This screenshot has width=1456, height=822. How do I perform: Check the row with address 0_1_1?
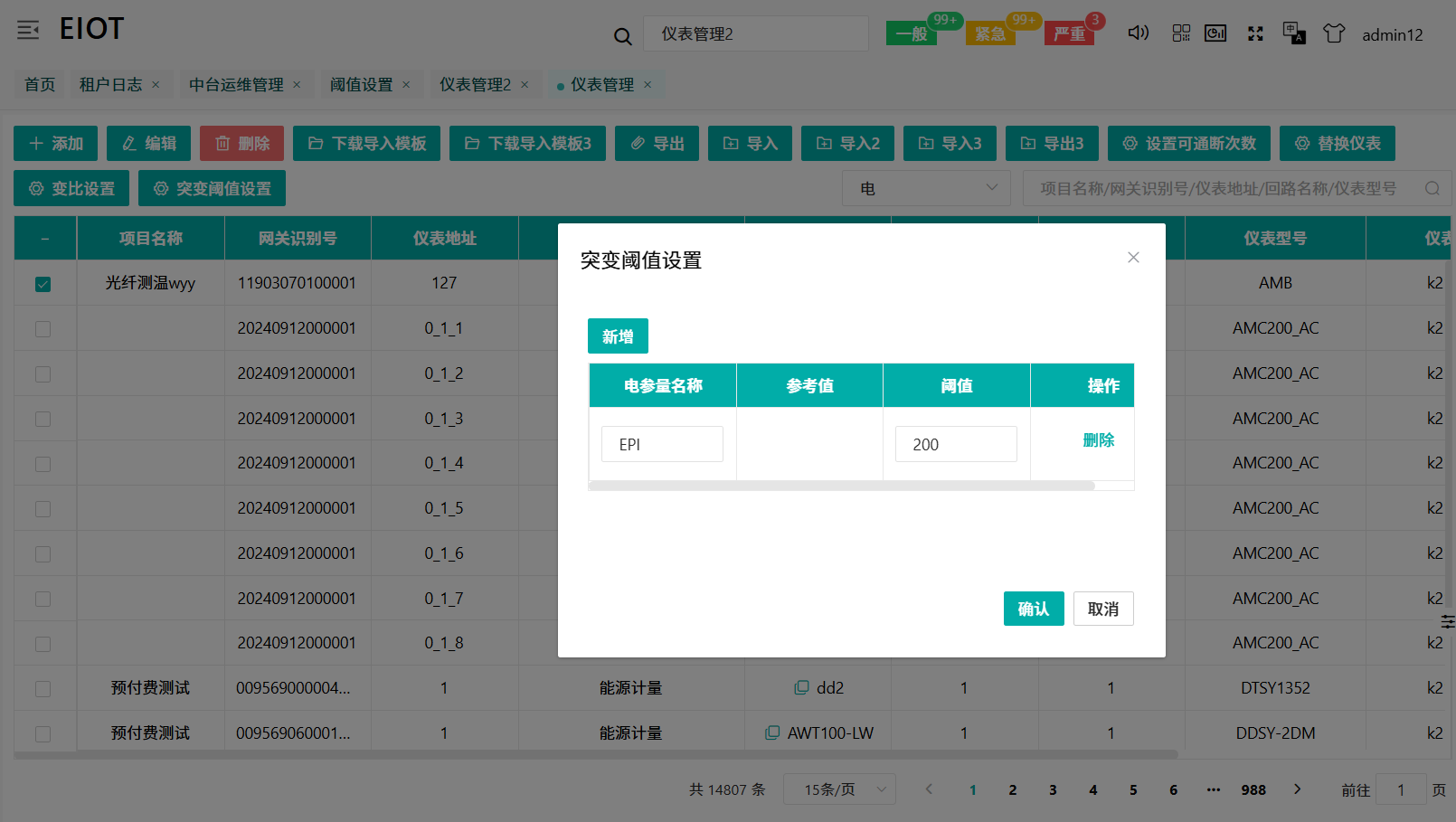click(43, 329)
